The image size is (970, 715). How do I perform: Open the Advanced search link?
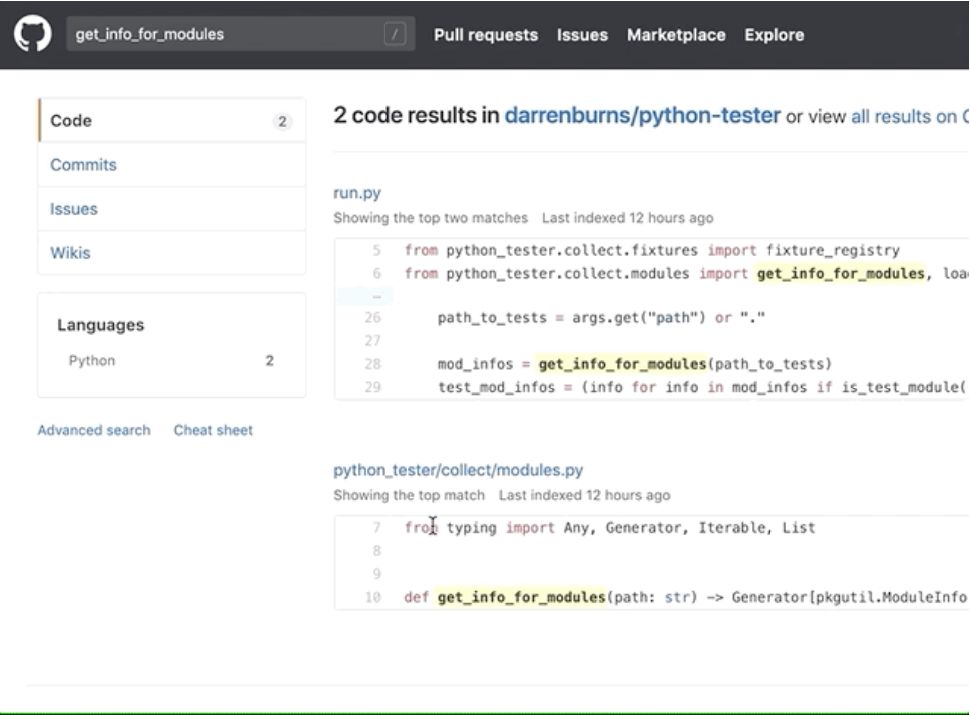[x=94, y=430]
